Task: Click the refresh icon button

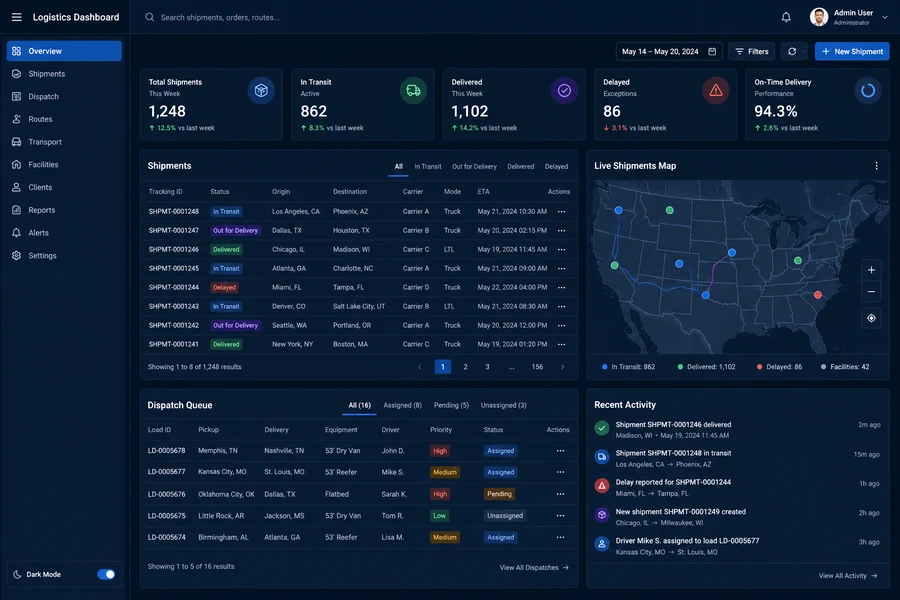Action: [792, 52]
